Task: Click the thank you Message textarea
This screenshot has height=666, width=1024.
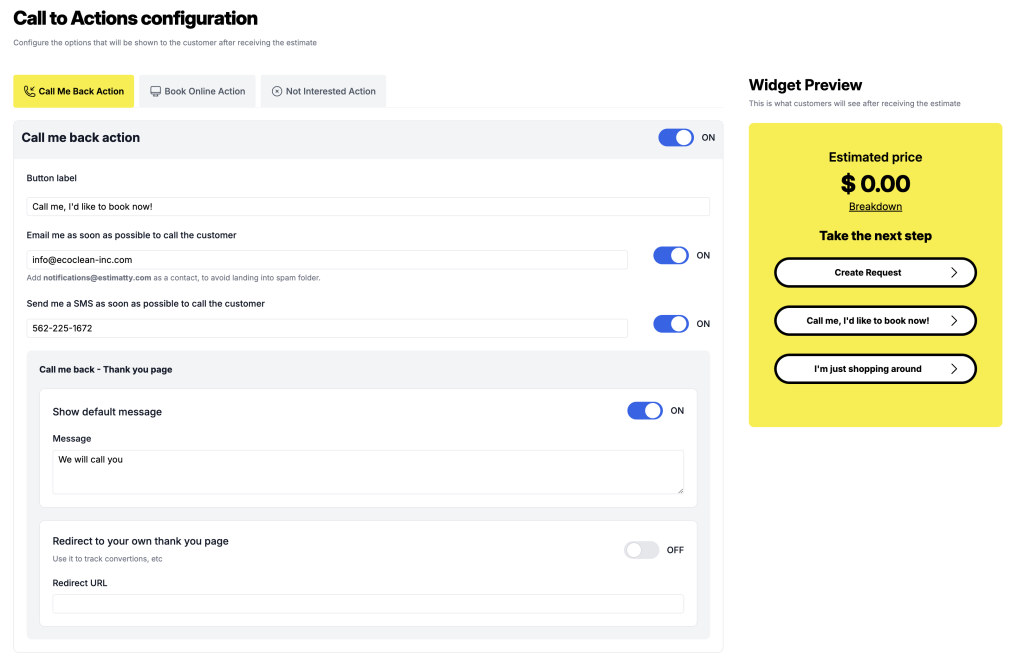Action: [368, 472]
